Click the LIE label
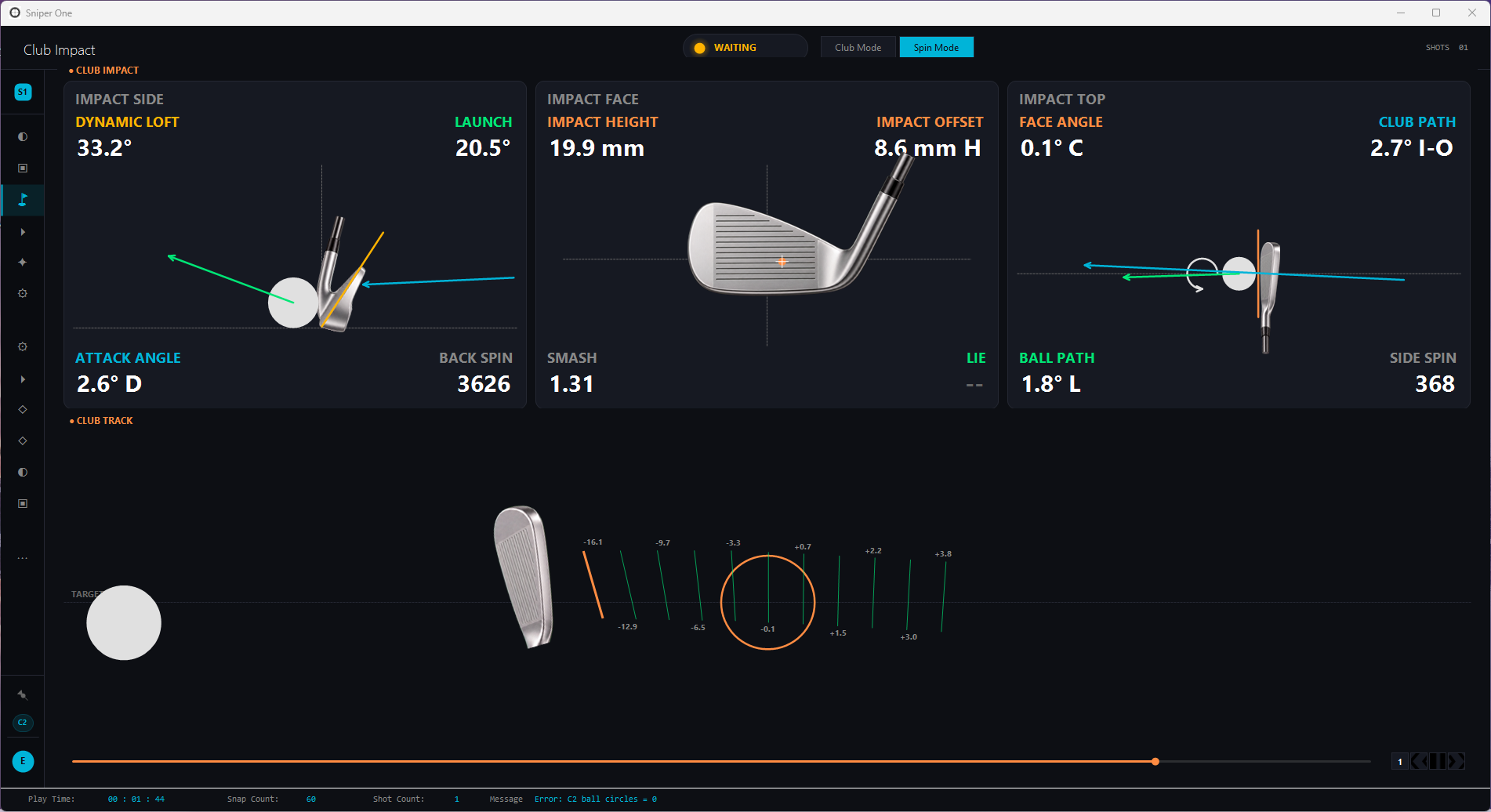 point(976,358)
